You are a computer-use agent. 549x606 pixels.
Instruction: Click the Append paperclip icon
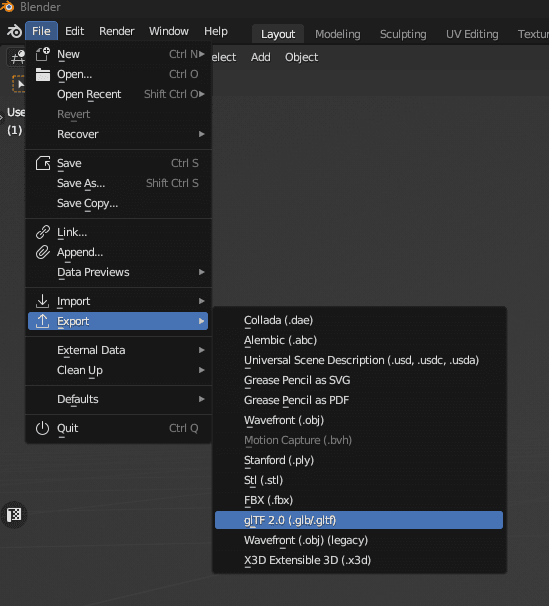point(42,252)
